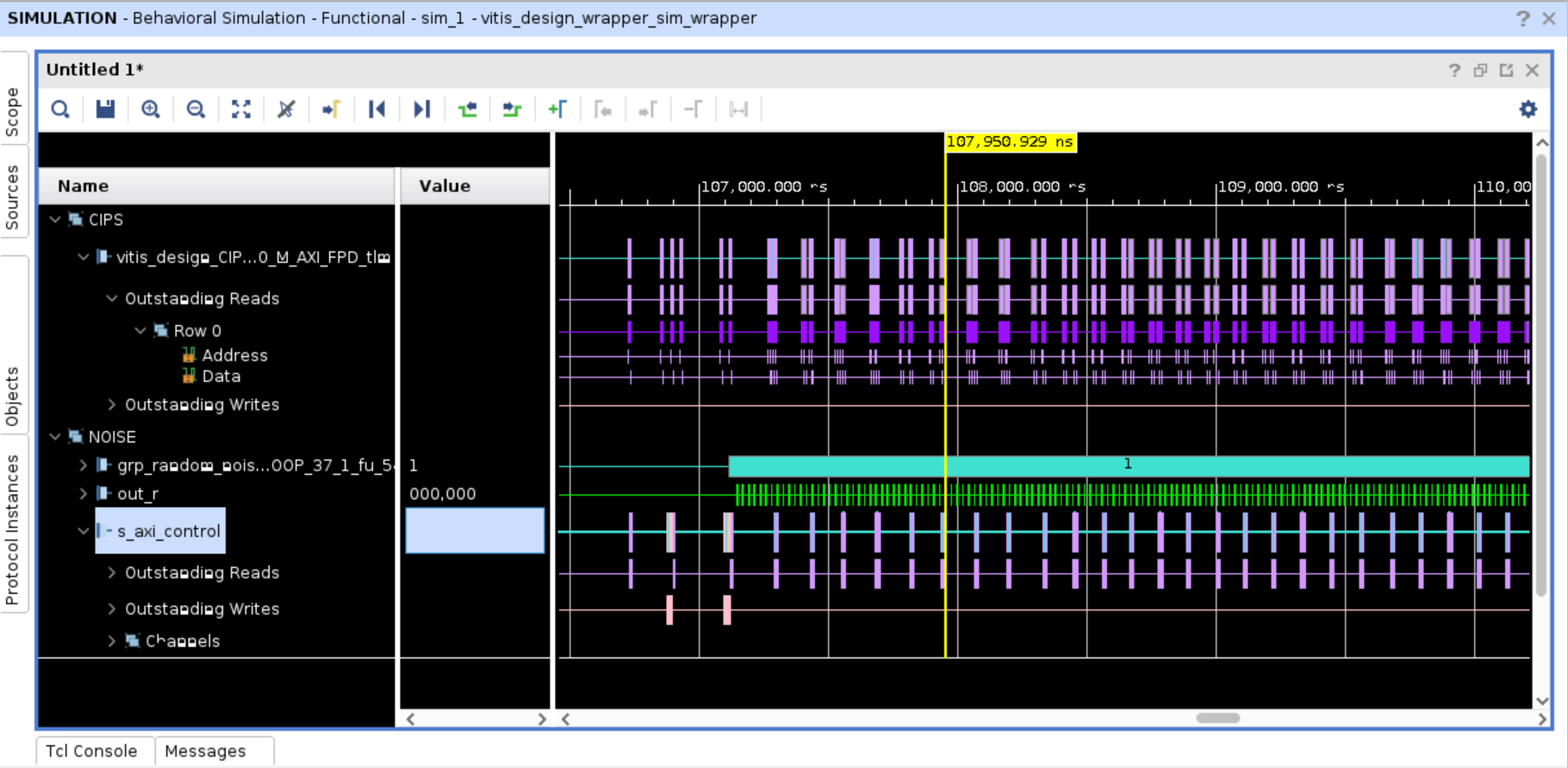Image resolution: width=1568 pixels, height=768 pixels.
Task: Go to the last simulation time
Action: click(421, 109)
